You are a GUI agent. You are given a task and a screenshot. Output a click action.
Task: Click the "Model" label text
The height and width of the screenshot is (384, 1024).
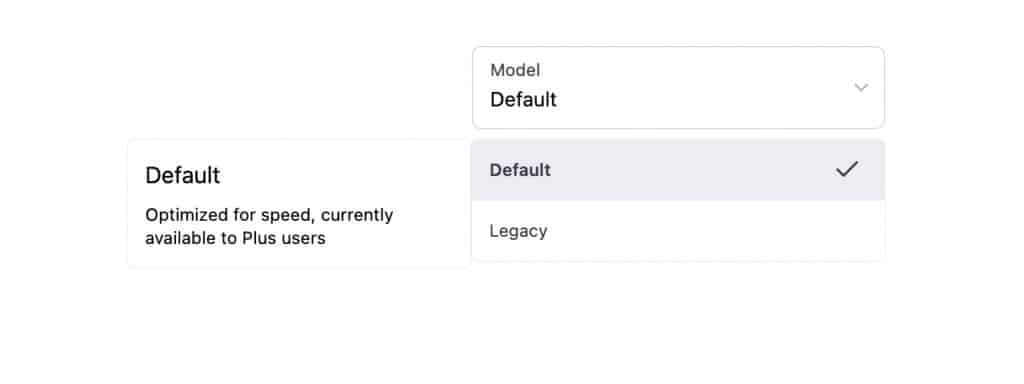(515, 70)
